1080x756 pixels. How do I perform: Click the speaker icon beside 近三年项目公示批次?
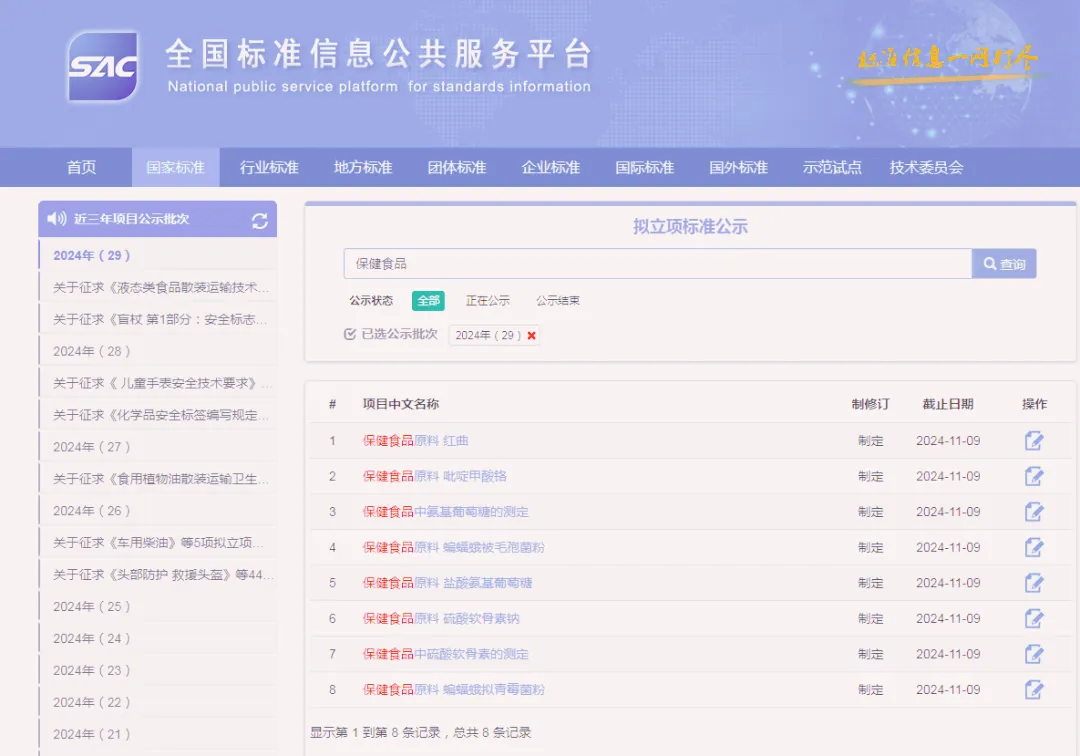pos(56,219)
